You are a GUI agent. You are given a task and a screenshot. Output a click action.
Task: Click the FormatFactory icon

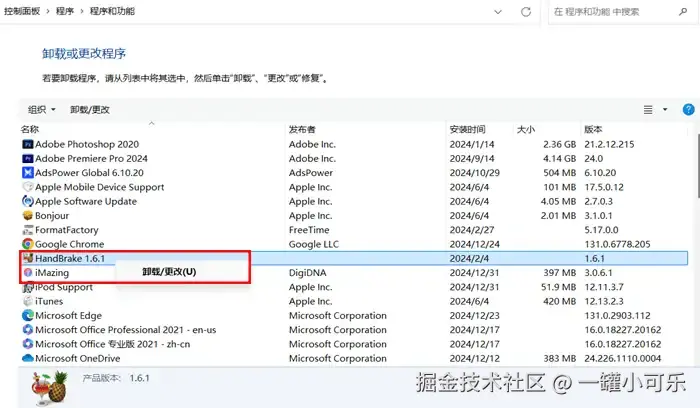(28, 230)
